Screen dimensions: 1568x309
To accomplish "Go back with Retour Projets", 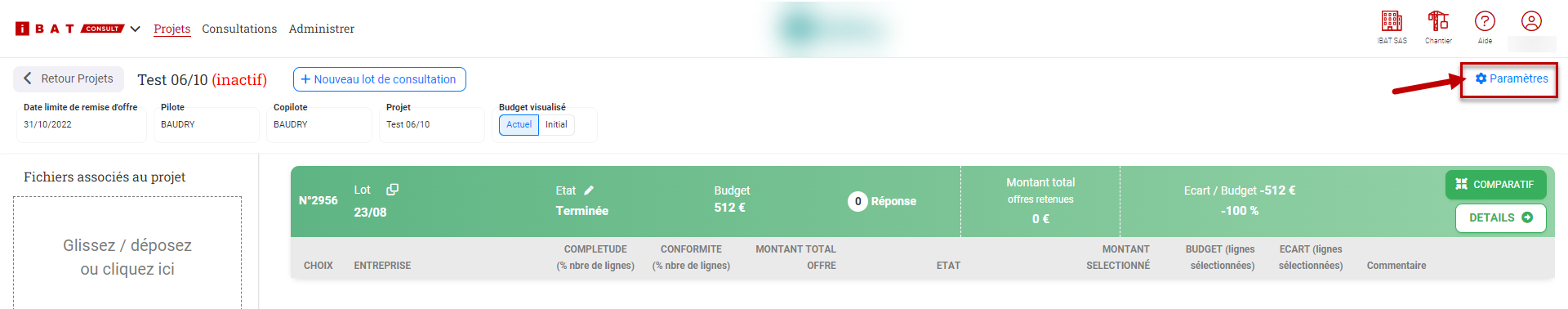I will pos(69,78).
